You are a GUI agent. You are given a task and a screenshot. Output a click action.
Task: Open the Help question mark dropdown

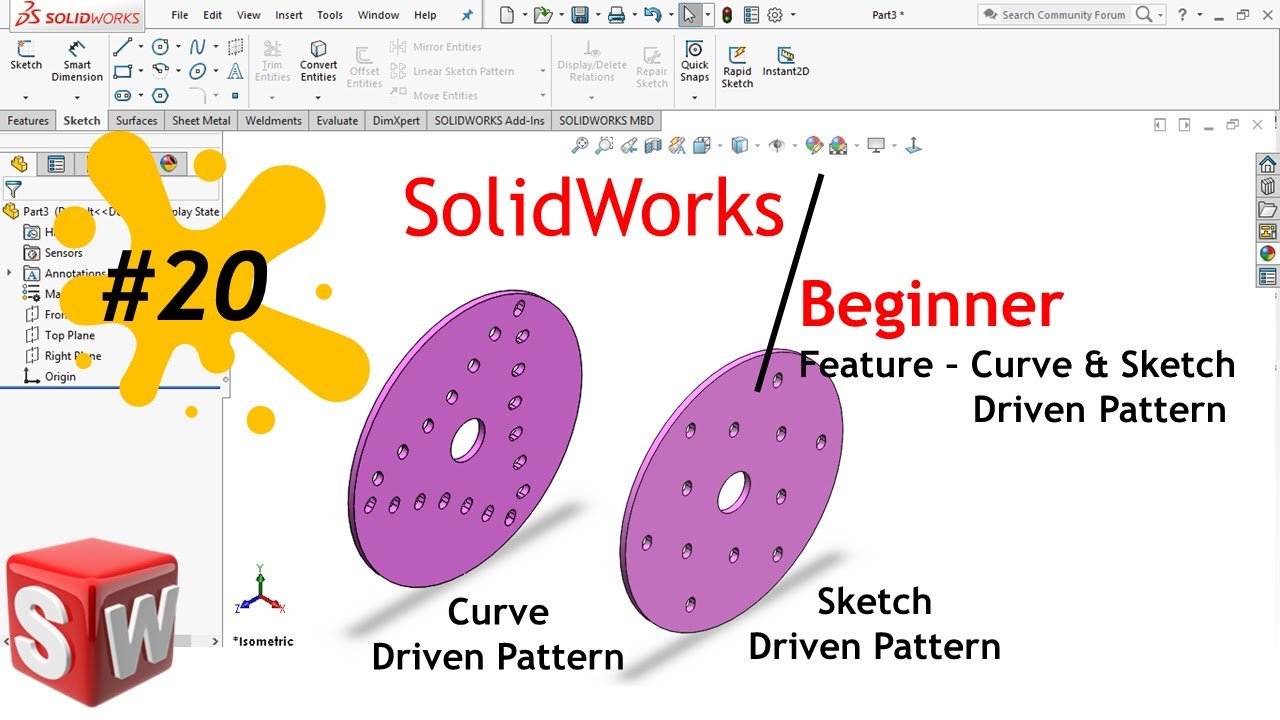pos(1201,15)
